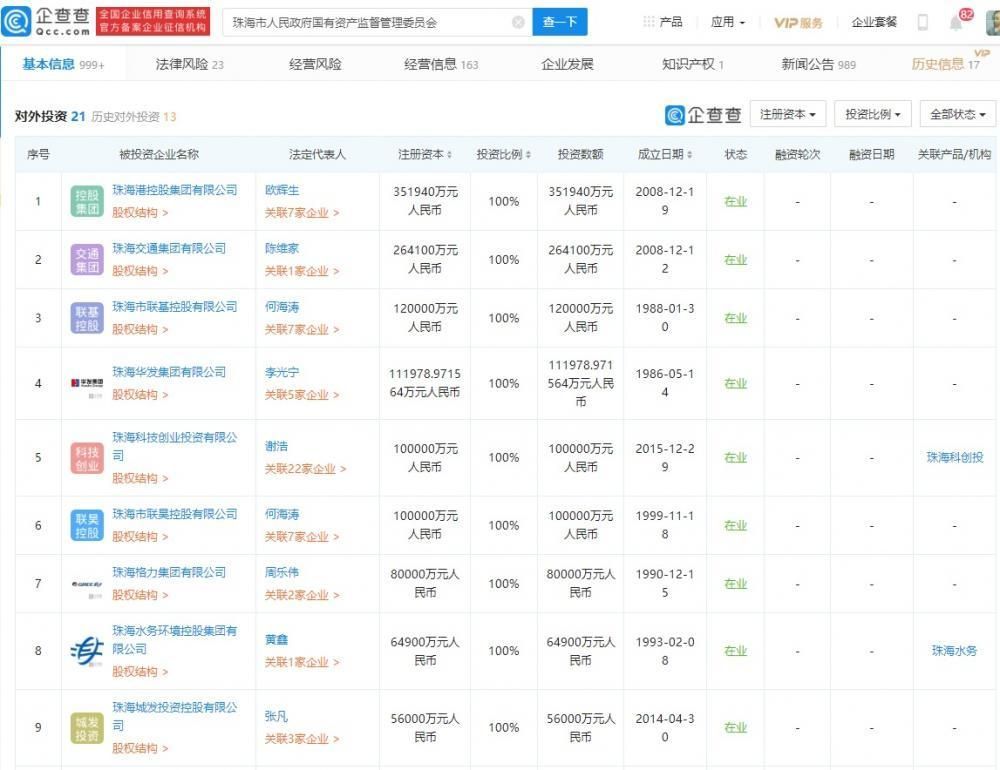
Task: Open 珠海市联基控股 company logo
Action: (87, 318)
